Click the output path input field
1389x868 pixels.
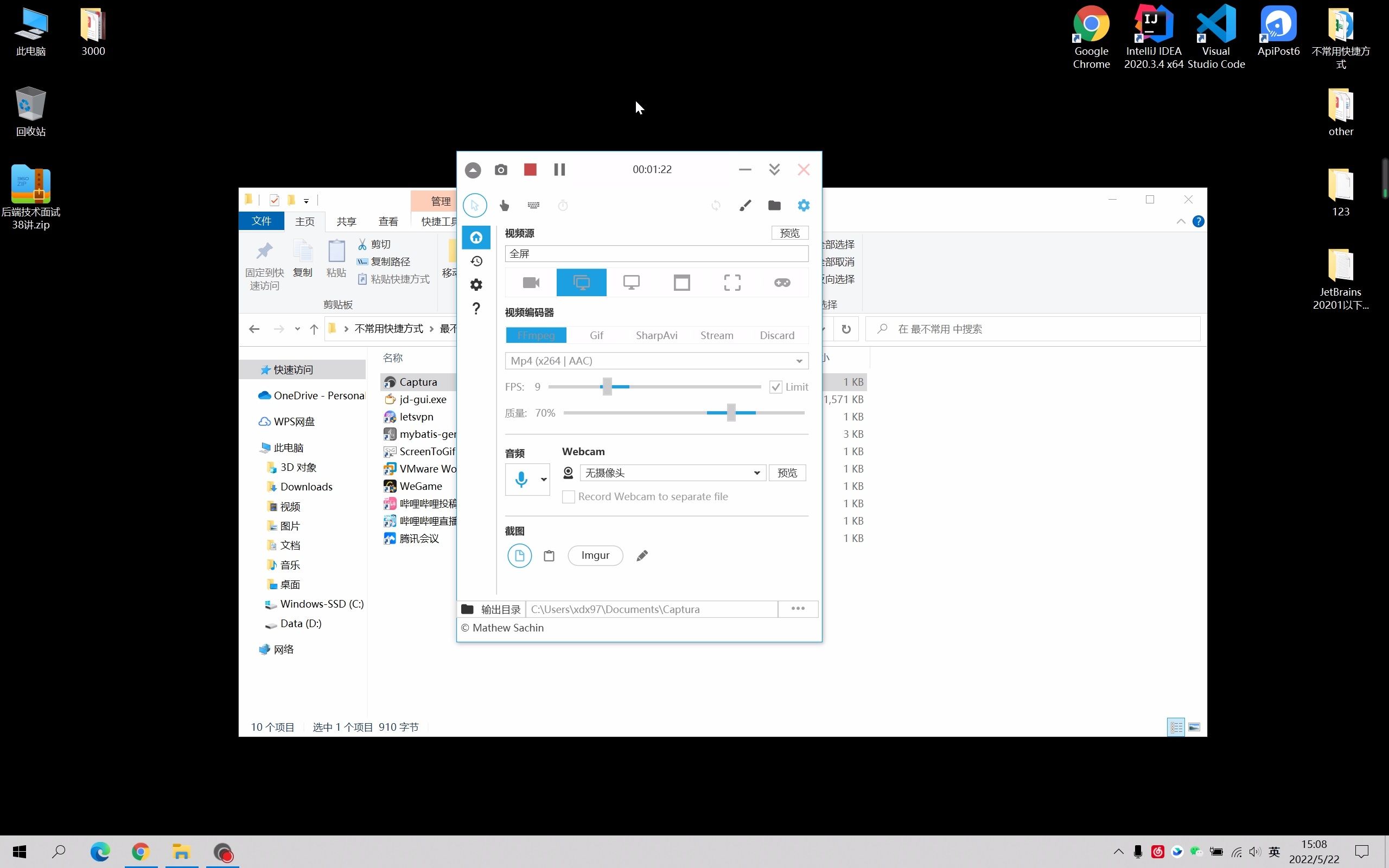651,608
